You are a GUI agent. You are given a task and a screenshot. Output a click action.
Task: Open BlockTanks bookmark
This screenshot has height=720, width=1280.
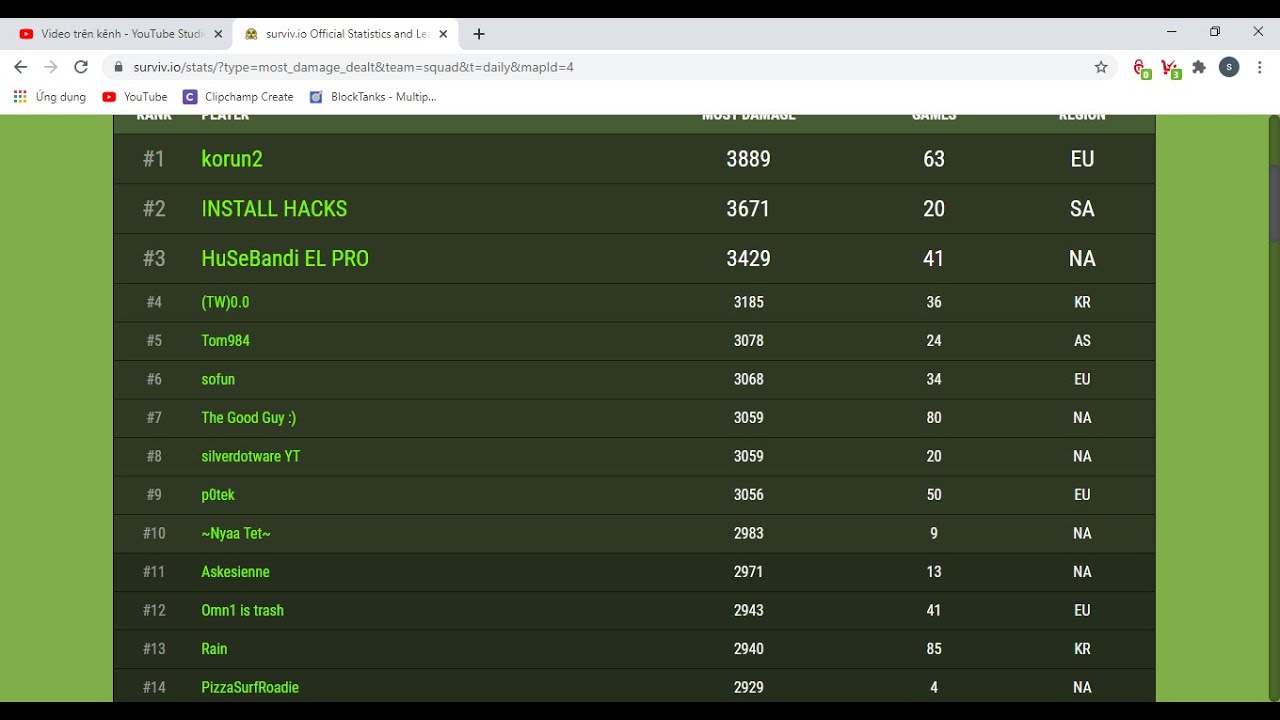[373, 97]
